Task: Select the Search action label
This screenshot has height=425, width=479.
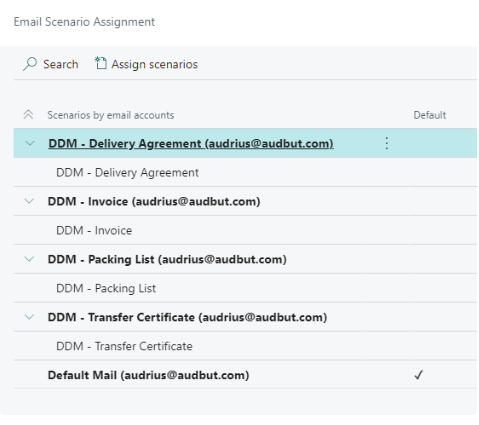Action: (x=61, y=64)
